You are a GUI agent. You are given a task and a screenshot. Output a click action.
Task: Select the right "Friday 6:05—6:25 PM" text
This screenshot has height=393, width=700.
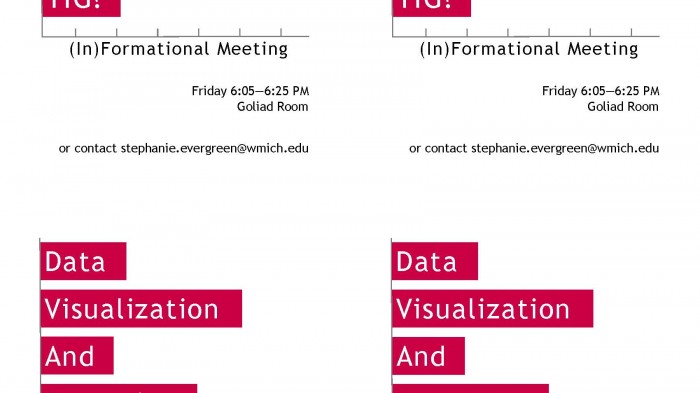(x=601, y=91)
